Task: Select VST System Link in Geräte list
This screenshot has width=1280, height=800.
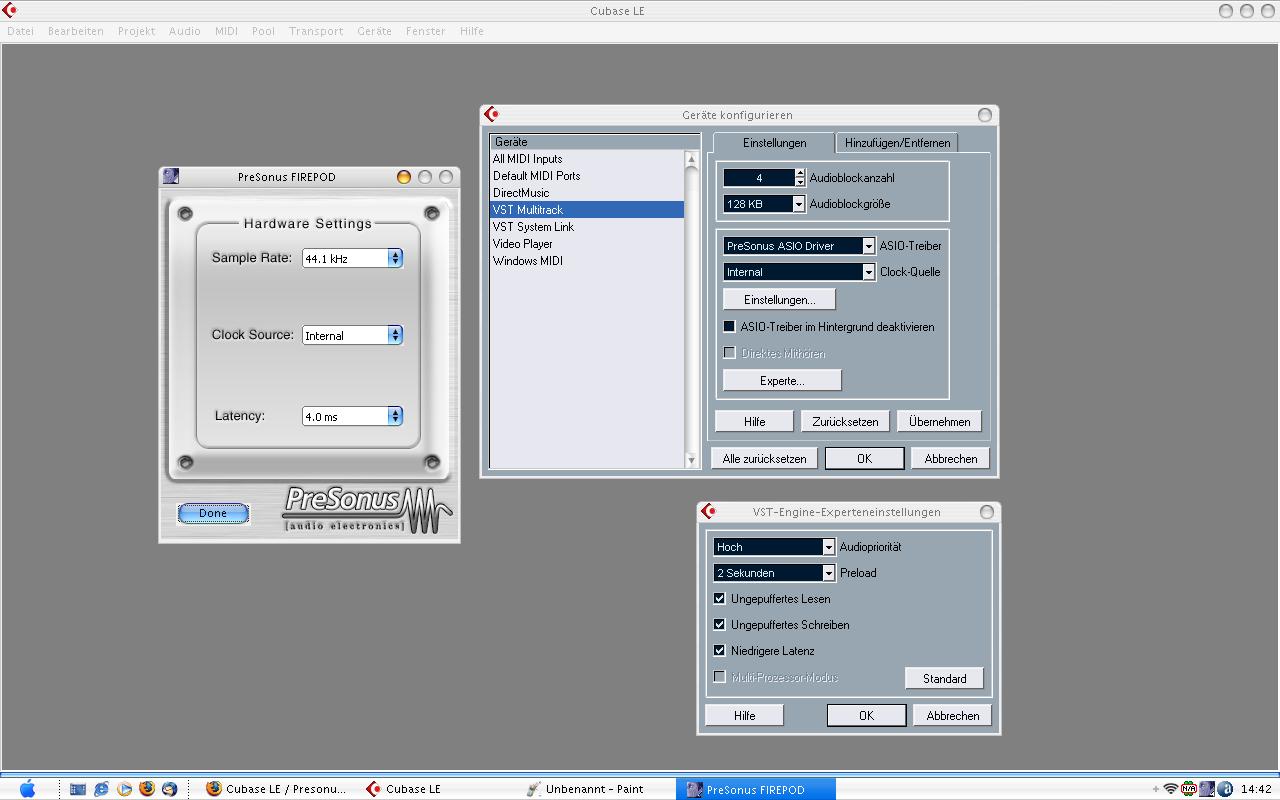Action: point(587,227)
